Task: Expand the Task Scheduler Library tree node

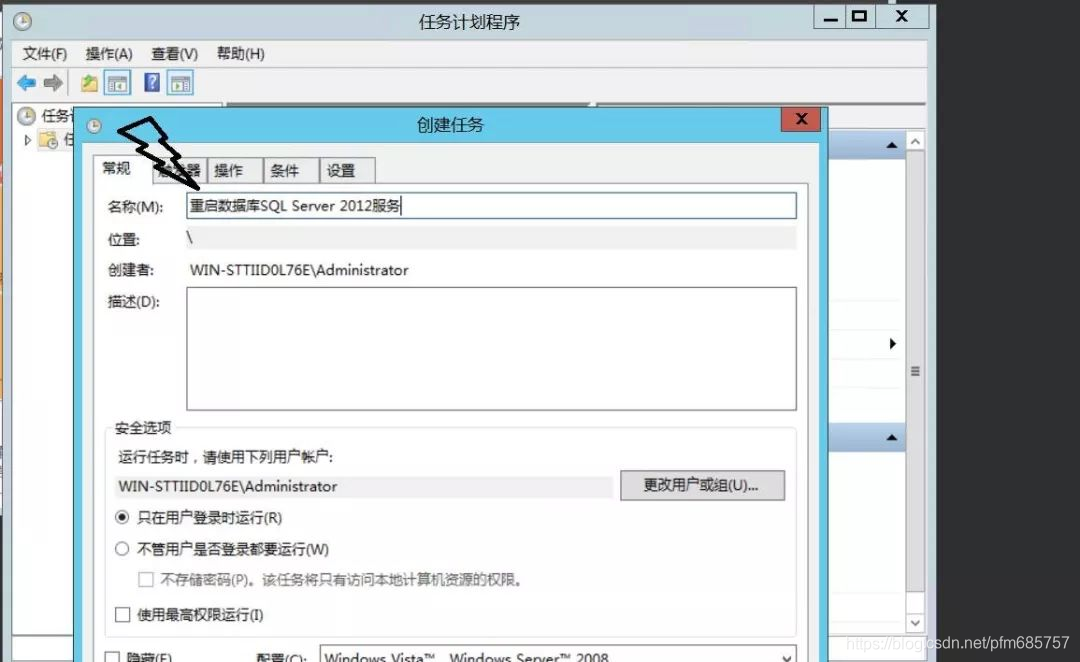Action: 27,140
